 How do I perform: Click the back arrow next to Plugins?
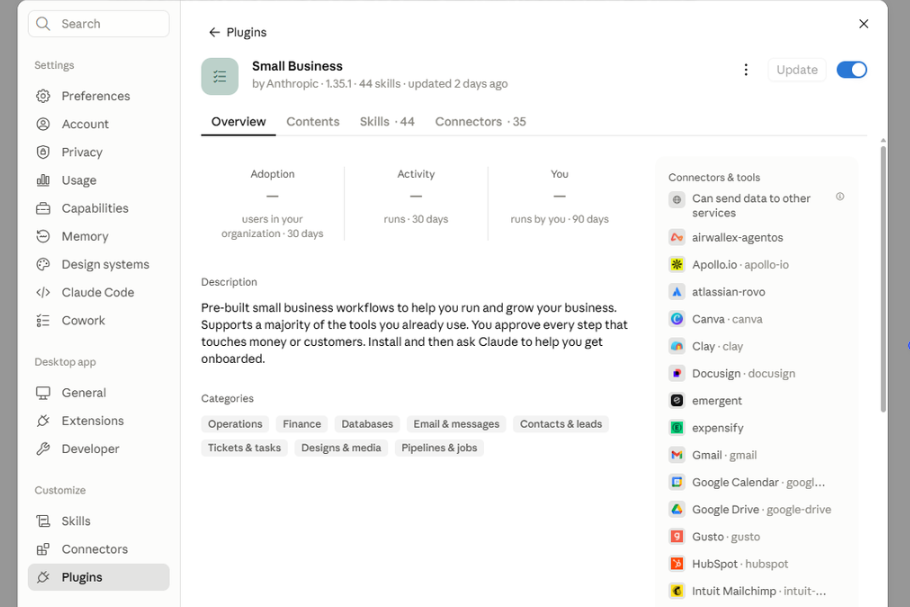pyautogui.click(x=214, y=32)
